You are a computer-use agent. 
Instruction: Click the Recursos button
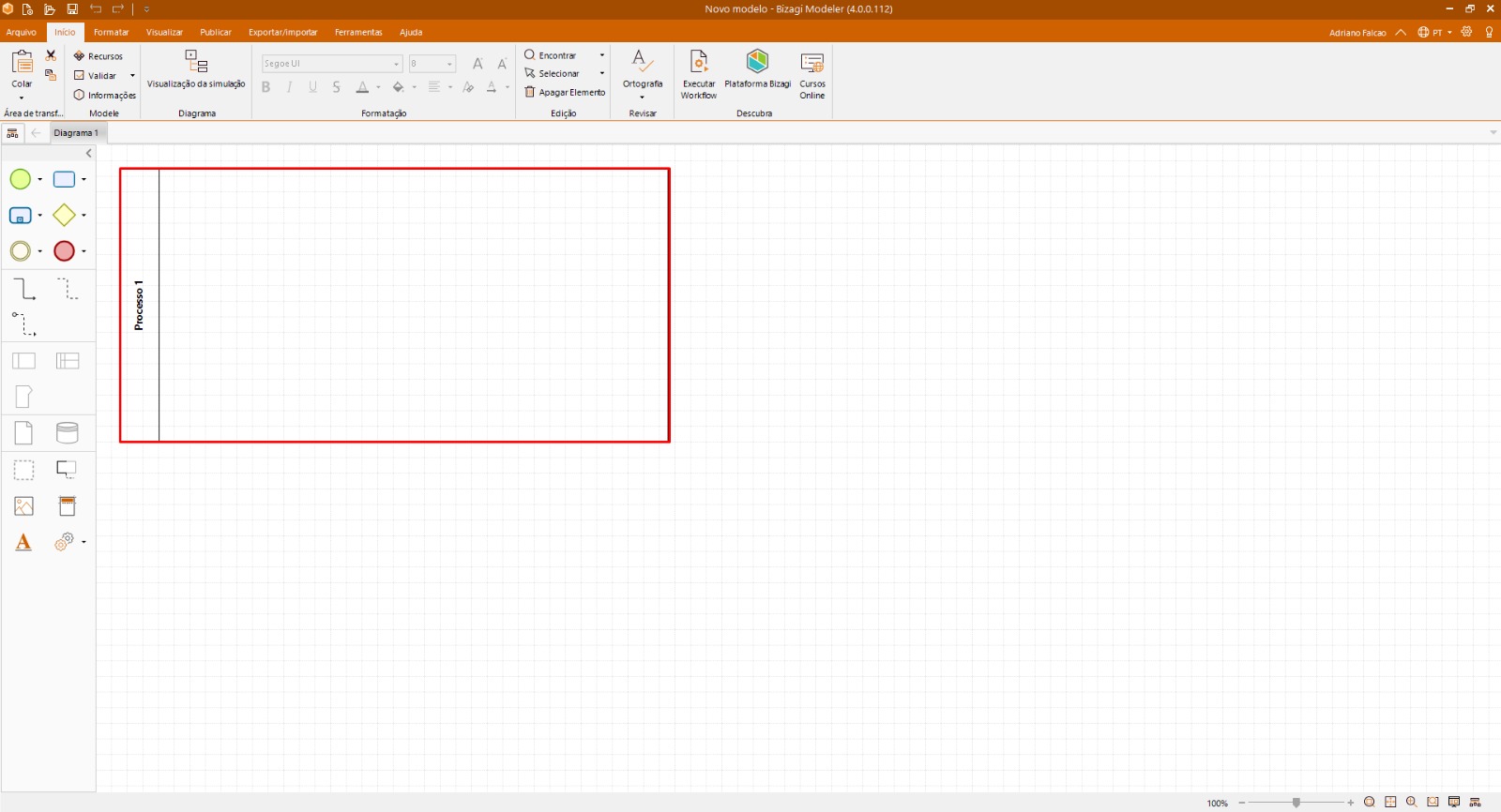pos(99,56)
